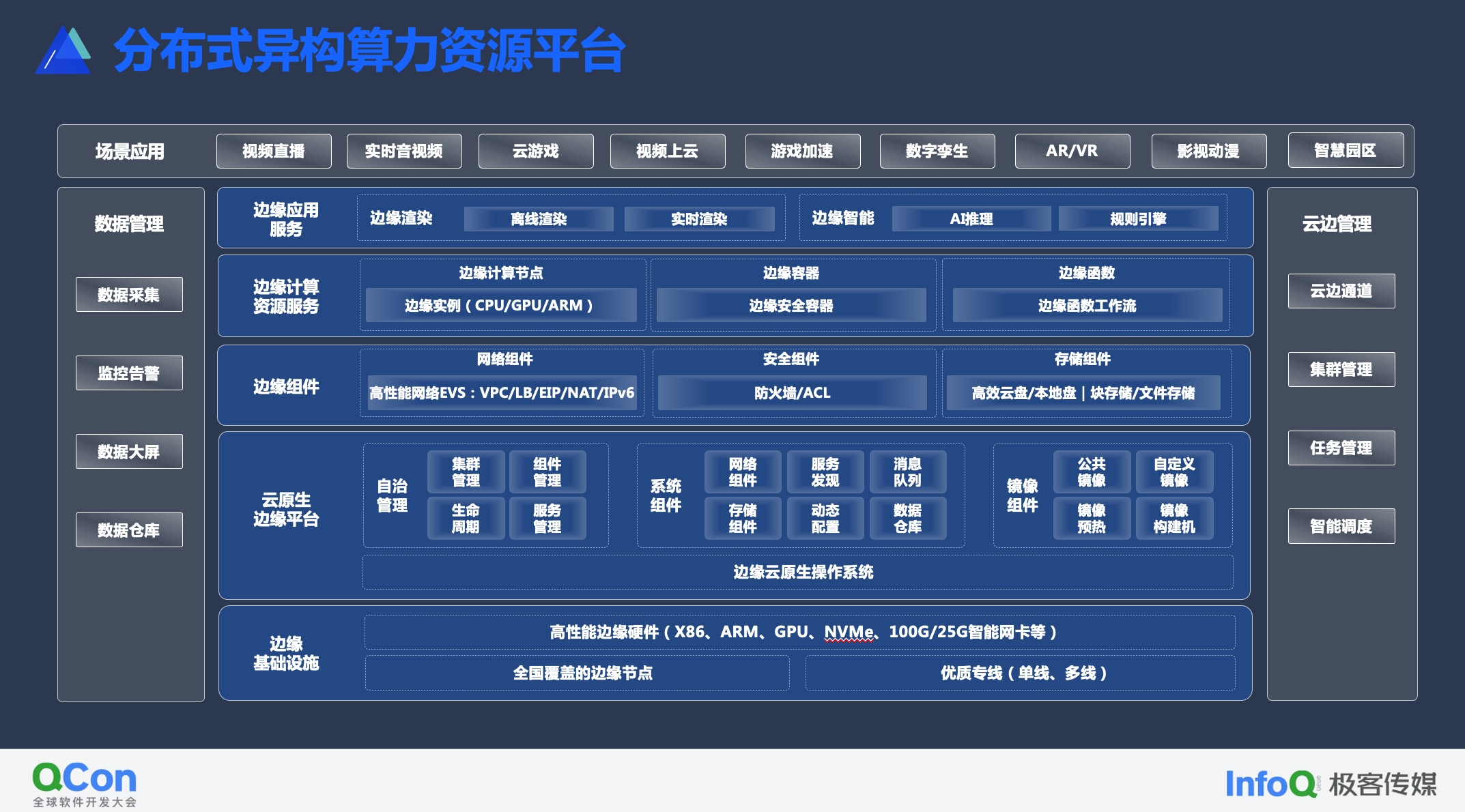Click the blue triangle logo icon
Image resolution: width=1465 pixels, height=812 pixels.
coord(63,51)
